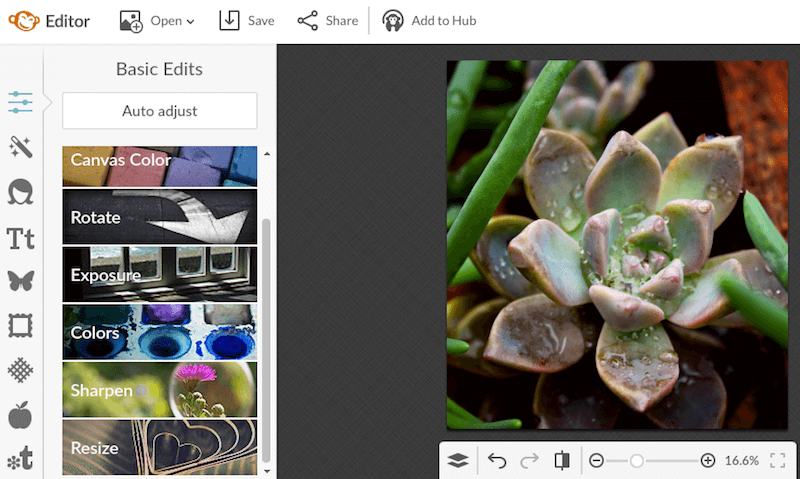Open the Text Tt tab
The width and height of the screenshot is (800, 479).
[20, 238]
